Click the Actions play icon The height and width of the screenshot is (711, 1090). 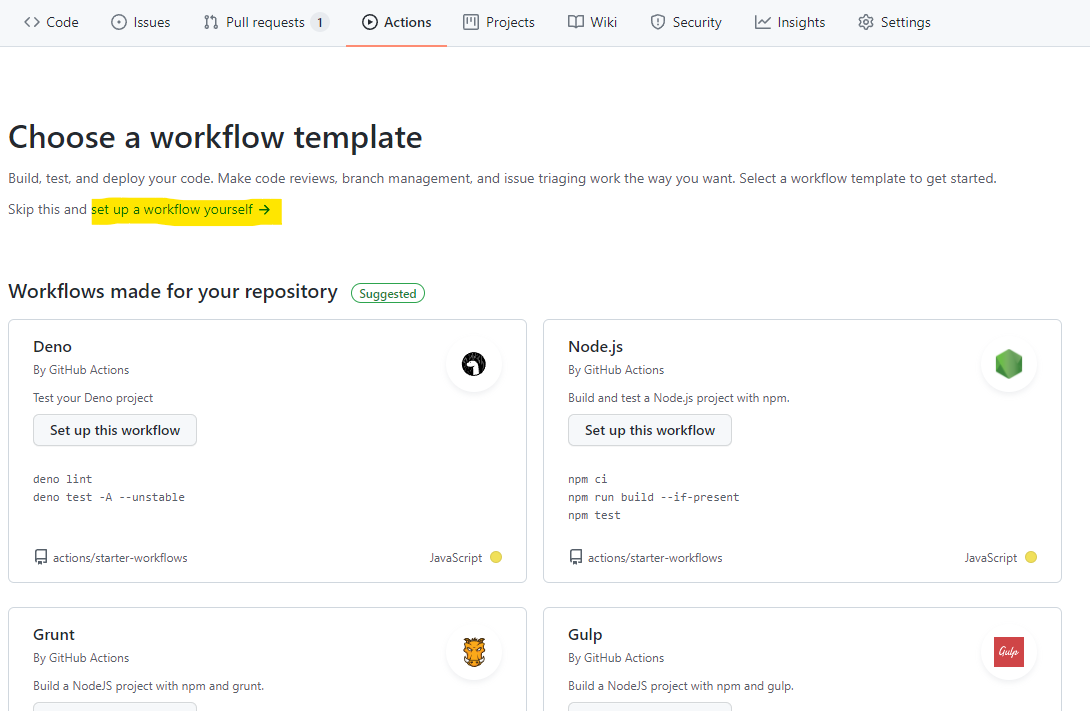coord(370,22)
